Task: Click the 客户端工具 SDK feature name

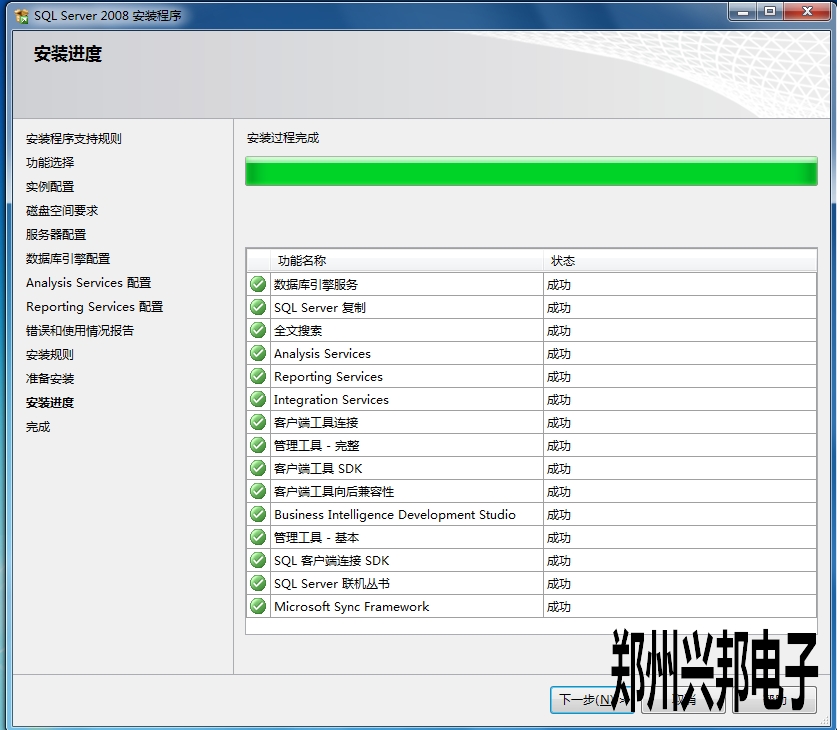Action: (x=318, y=469)
